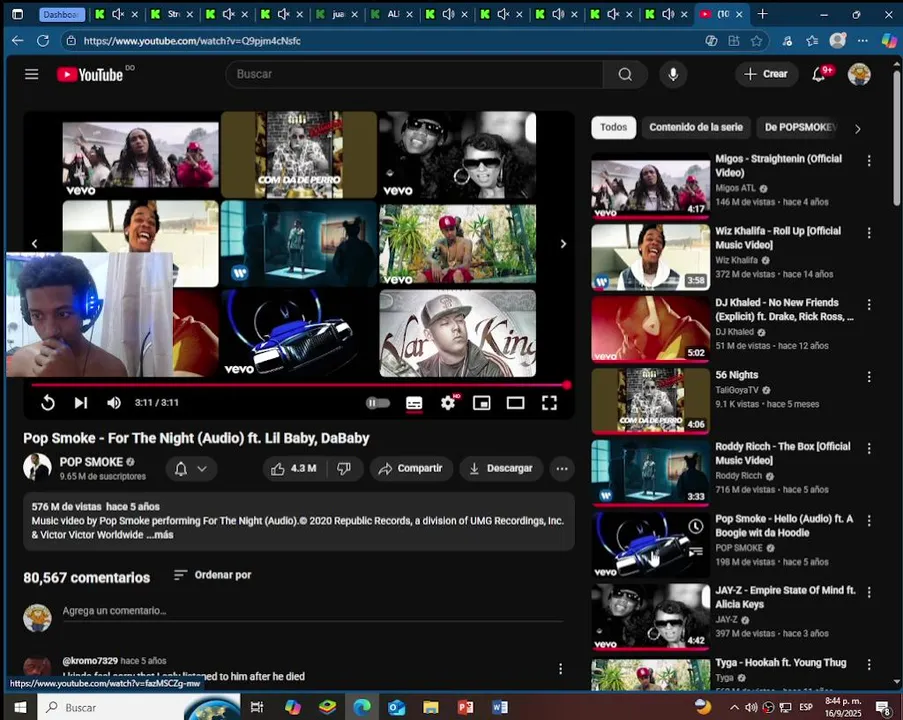Open YouTube notifications bell
This screenshot has height=720, width=903.
click(819, 74)
